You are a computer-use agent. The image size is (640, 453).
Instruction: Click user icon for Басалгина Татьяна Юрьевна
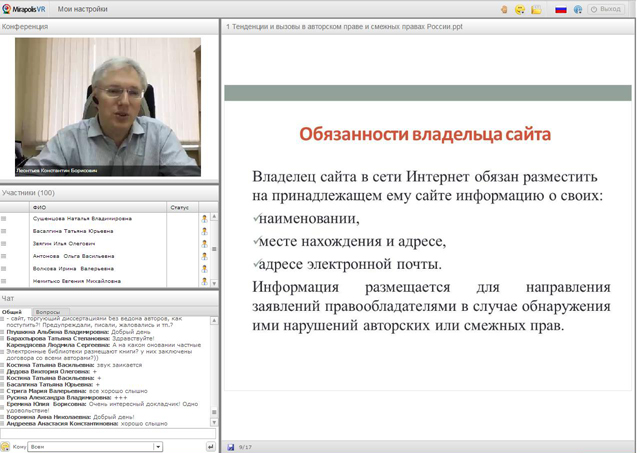[x=204, y=231]
